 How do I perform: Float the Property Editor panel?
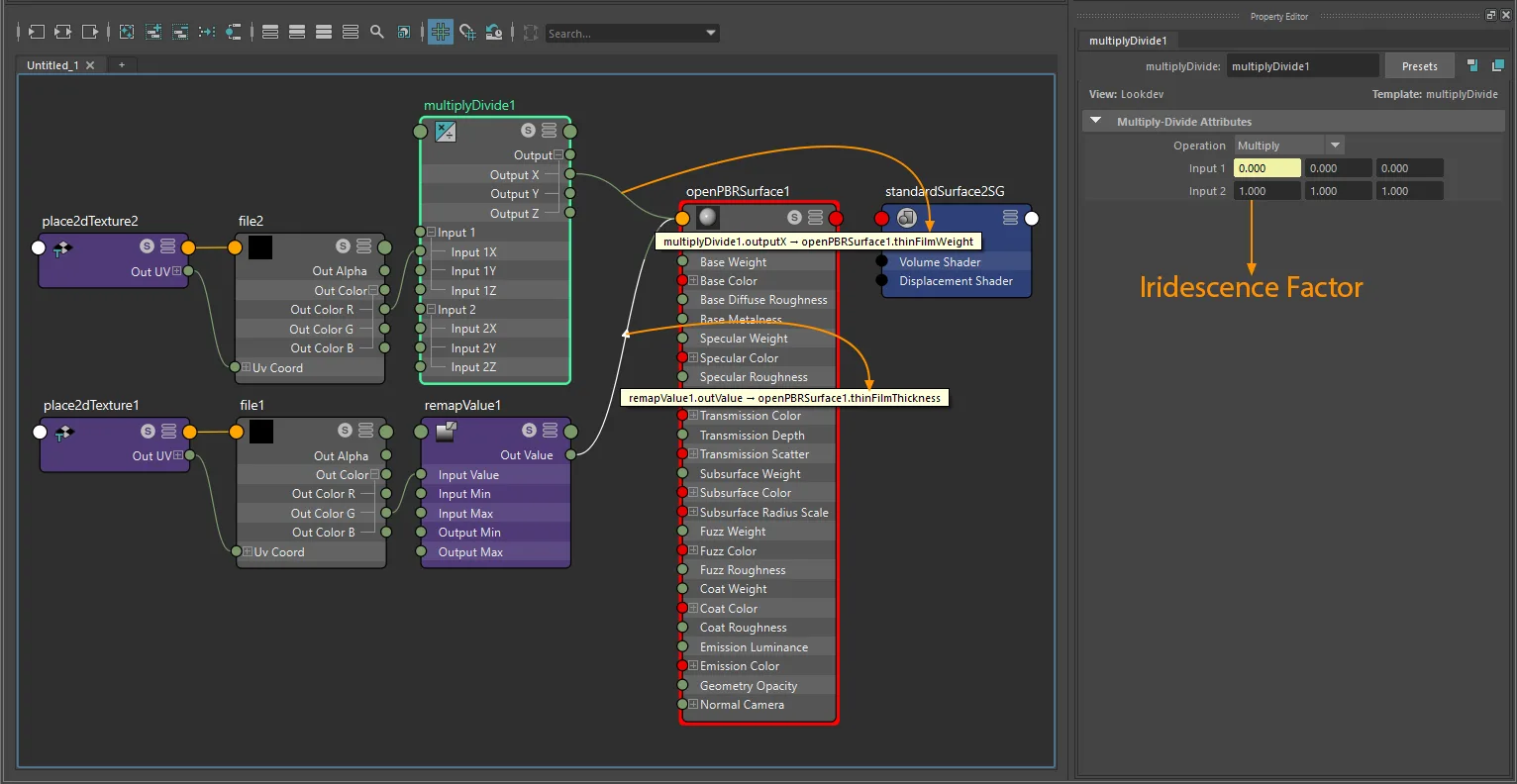pos(1491,15)
